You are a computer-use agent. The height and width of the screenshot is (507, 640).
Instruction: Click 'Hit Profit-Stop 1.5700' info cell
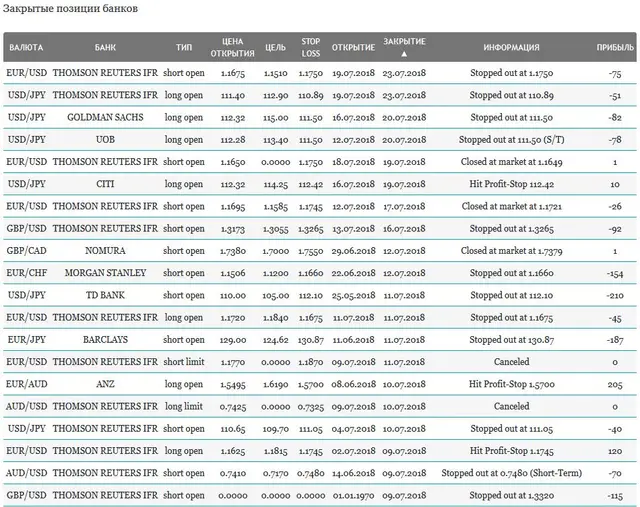(x=511, y=384)
